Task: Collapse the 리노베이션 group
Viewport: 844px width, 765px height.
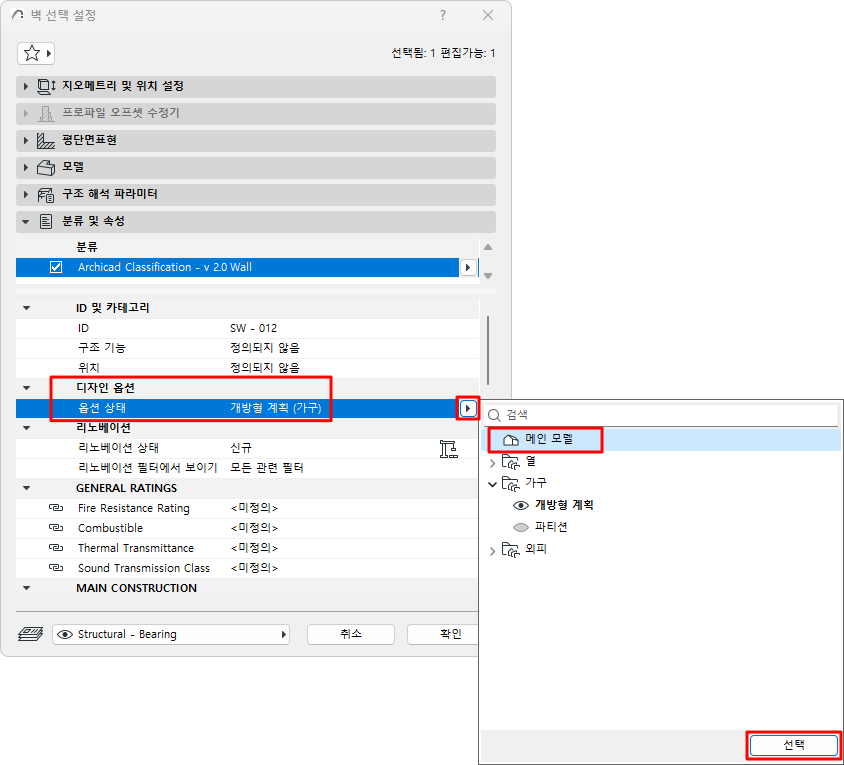Action: [26, 428]
